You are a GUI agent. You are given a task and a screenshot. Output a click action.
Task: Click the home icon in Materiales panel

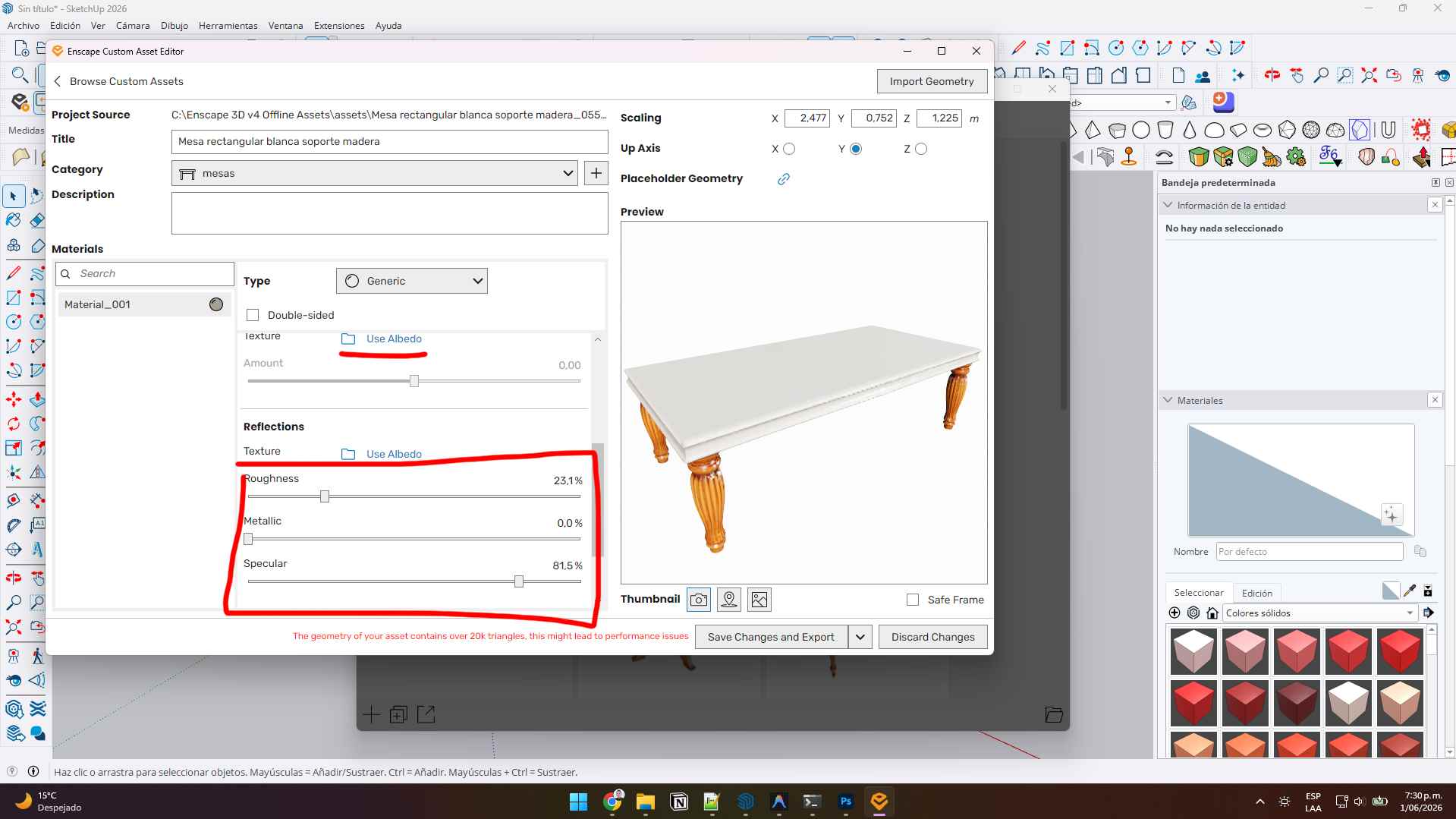1212,613
